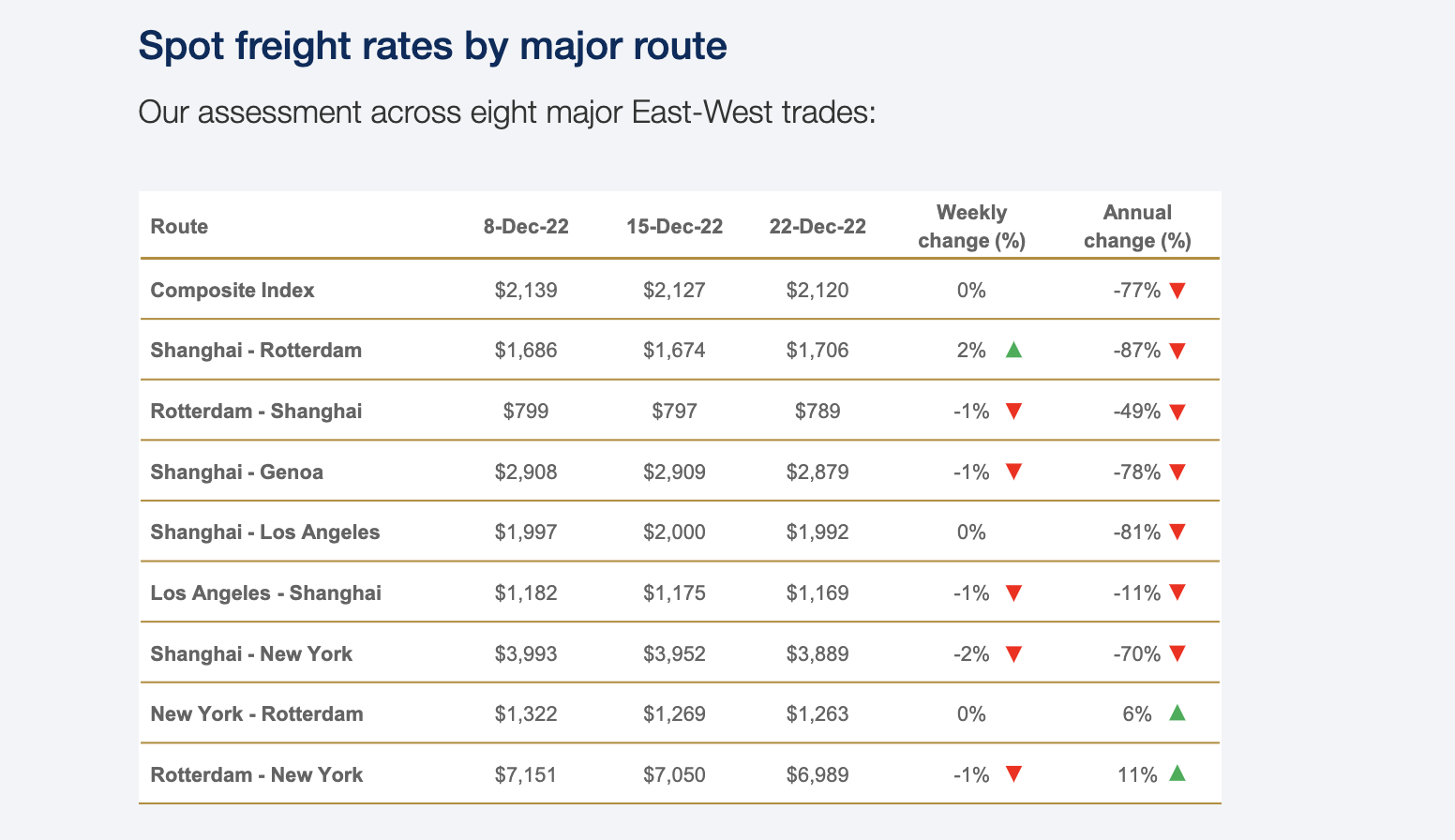
Task: Click the 22-Dec-22 column header
Action: 817,227
